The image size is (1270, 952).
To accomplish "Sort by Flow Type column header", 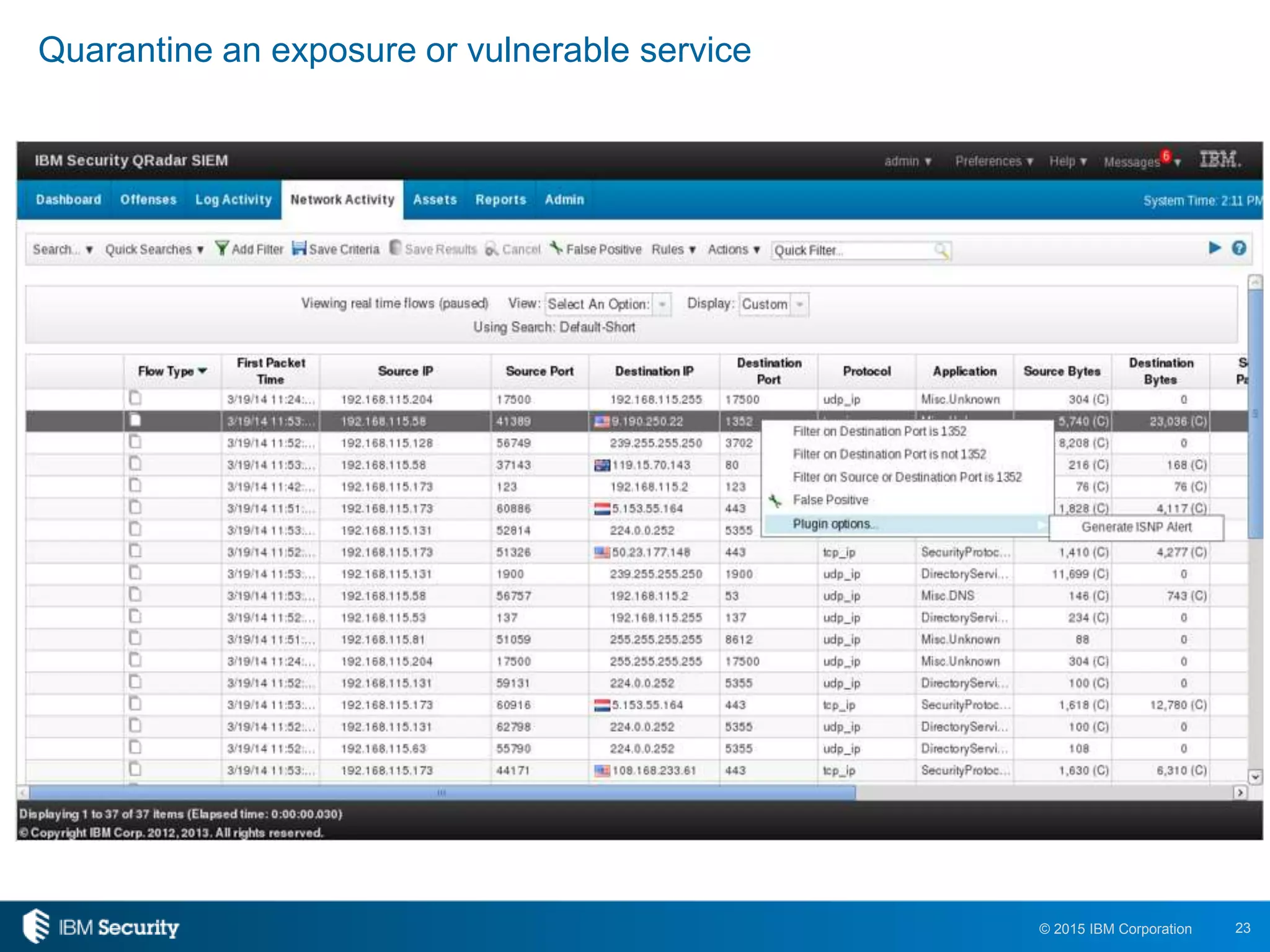I will pos(172,371).
